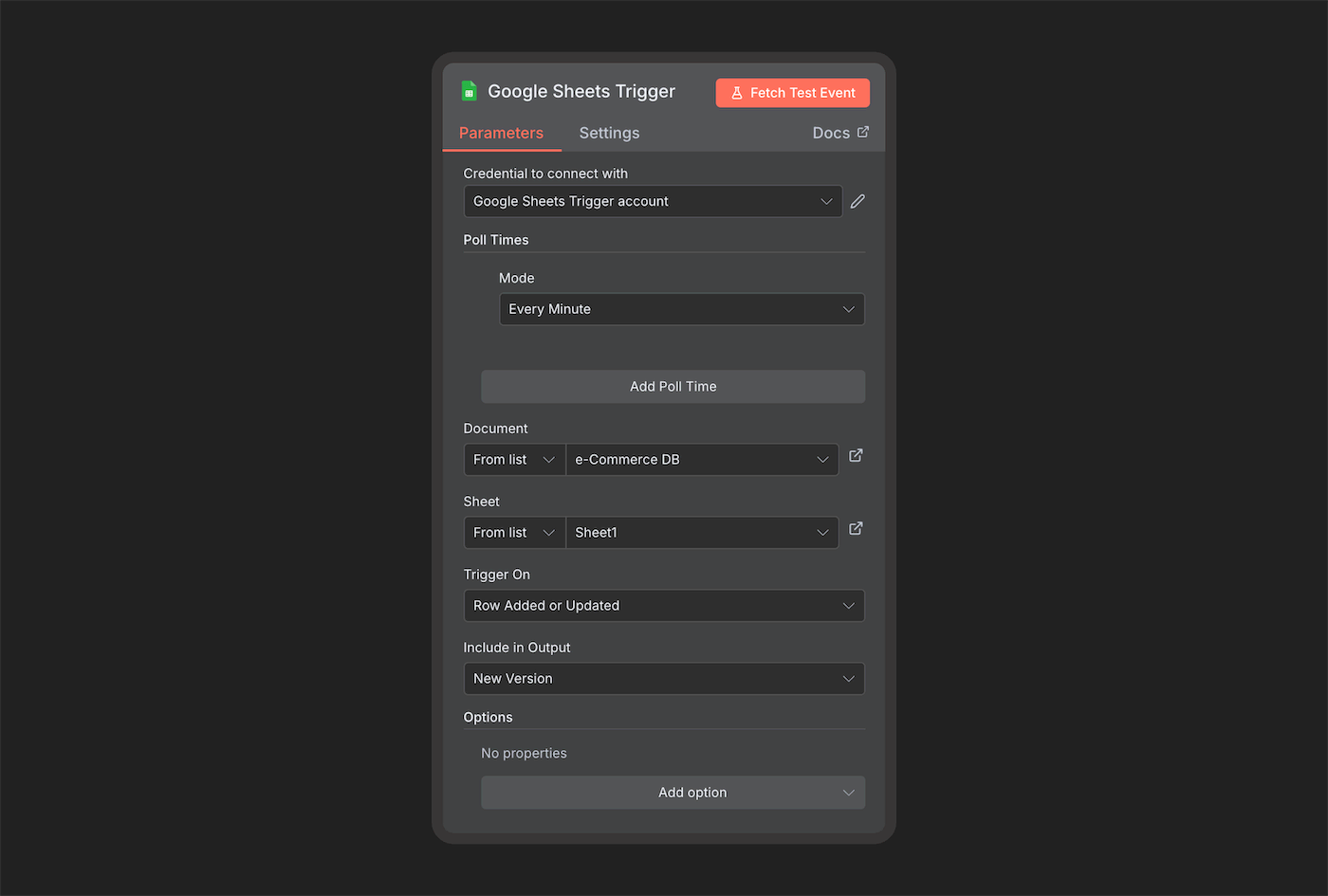Open the Document row's external link icon
This screenshot has height=896, width=1328.
pos(856,456)
